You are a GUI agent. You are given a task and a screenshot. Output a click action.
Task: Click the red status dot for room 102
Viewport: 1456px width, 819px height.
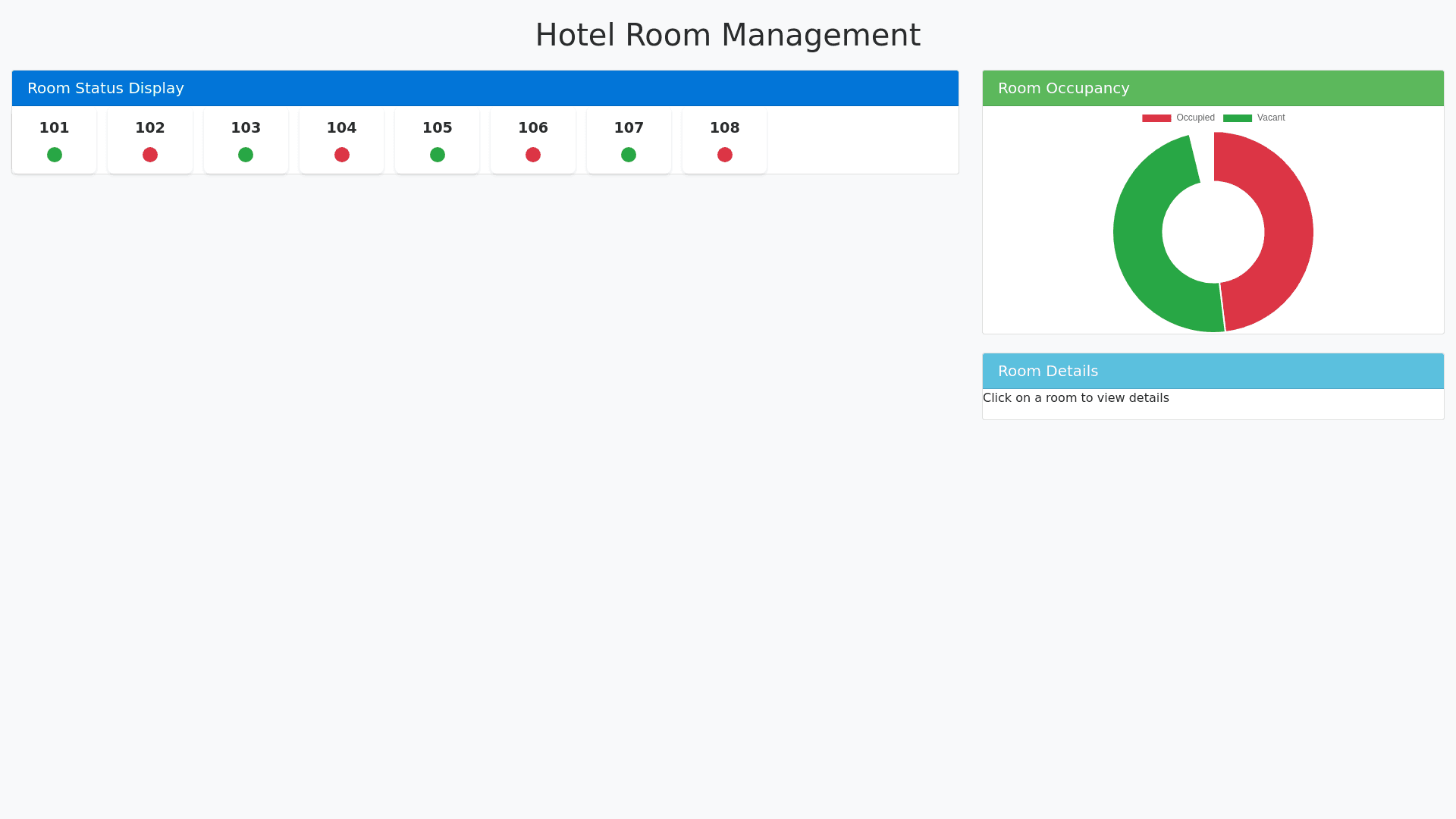pyautogui.click(x=149, y=154)
